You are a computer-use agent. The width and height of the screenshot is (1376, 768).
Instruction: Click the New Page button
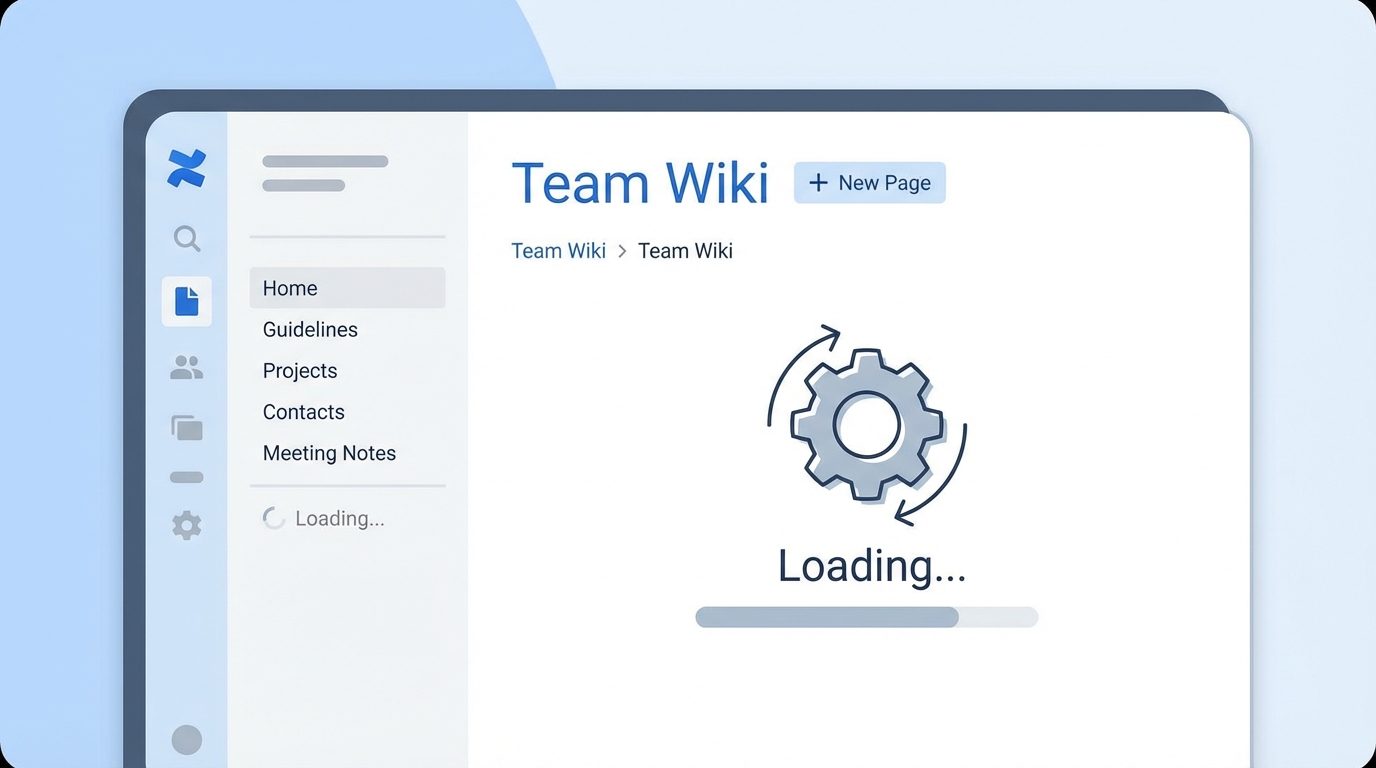(x=869, y=183)
